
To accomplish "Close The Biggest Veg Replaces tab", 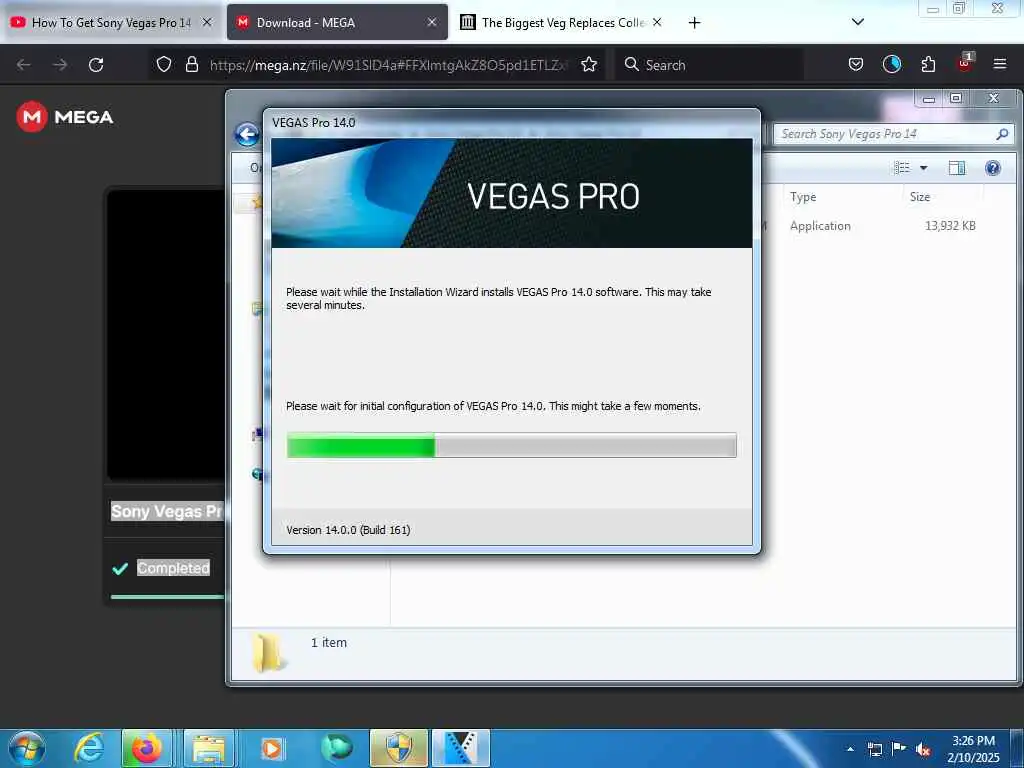I will (657, 22).
